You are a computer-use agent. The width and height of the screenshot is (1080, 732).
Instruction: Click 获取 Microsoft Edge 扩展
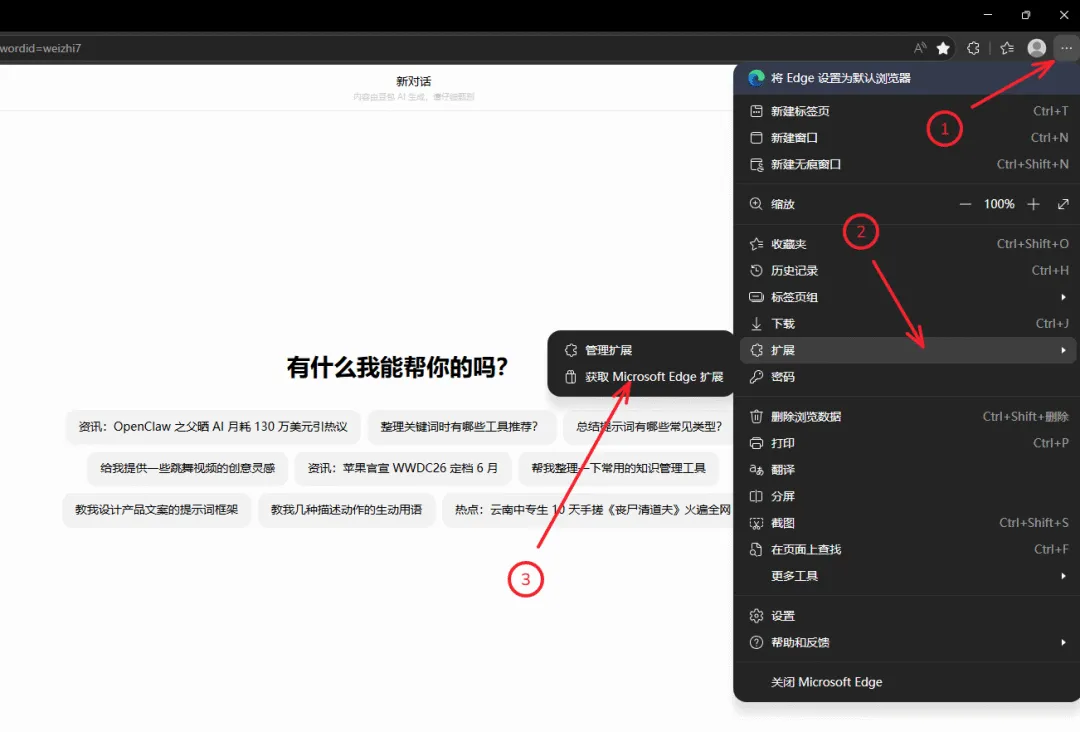(641, 377)
